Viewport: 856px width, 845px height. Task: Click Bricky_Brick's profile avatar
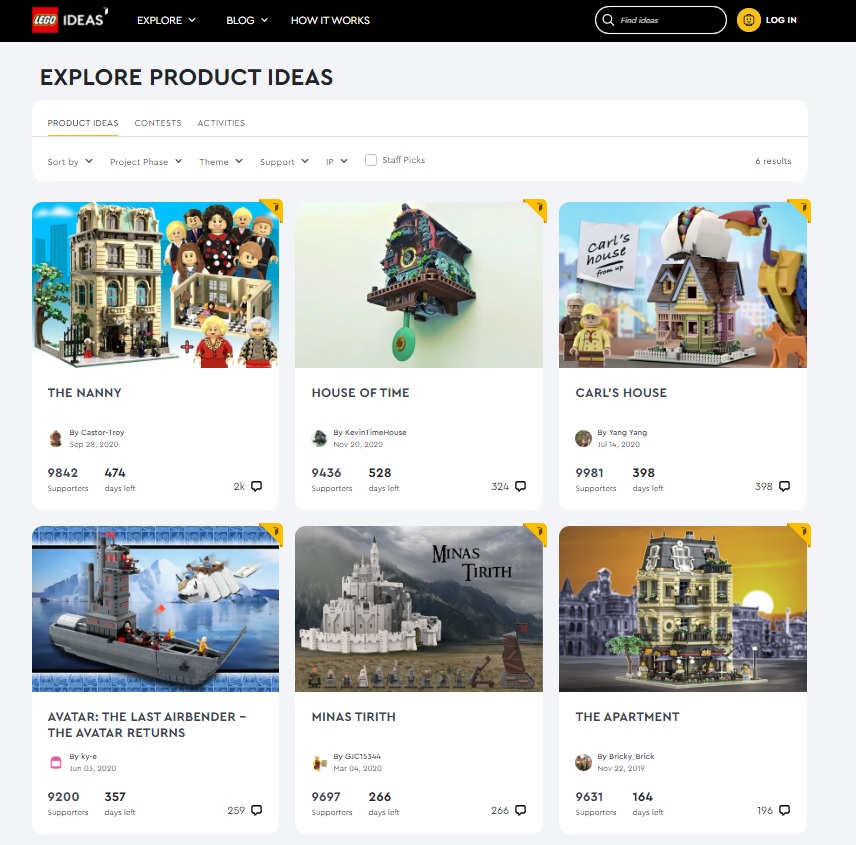[x=584, y=762]
